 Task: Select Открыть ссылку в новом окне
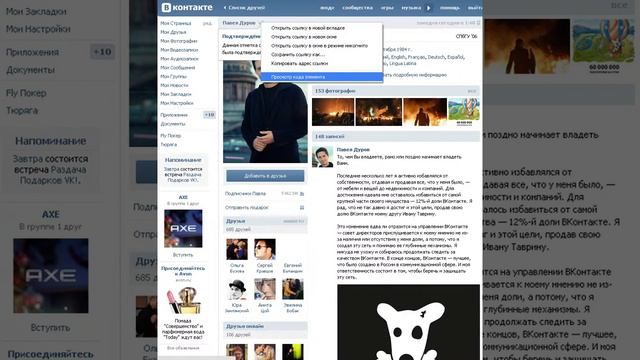322,37
